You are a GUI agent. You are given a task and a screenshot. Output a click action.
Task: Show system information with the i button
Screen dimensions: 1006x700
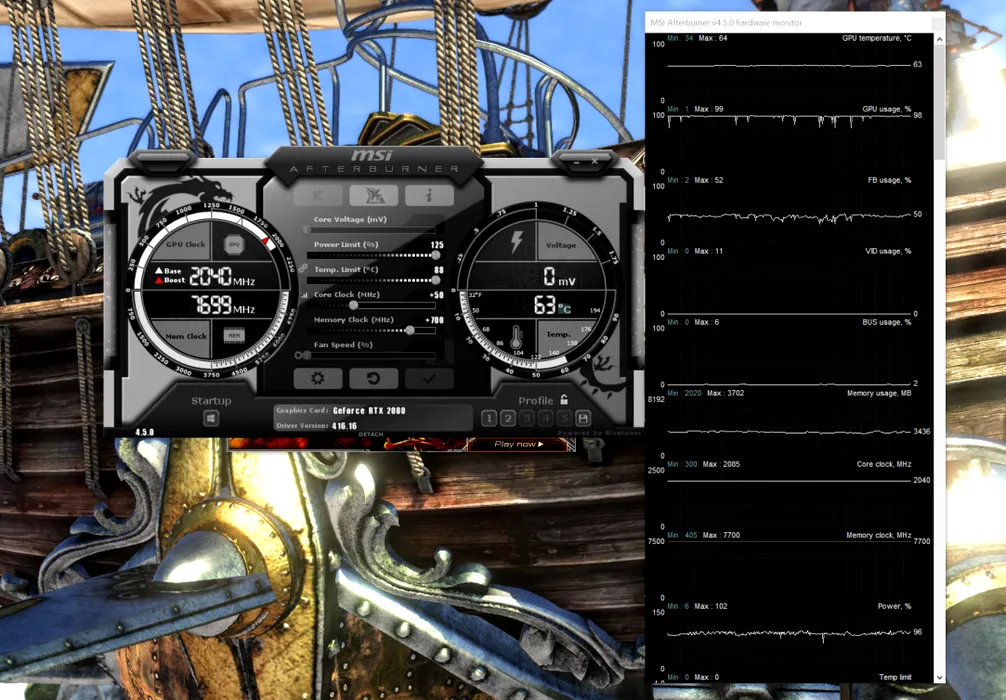coord(429,196)
